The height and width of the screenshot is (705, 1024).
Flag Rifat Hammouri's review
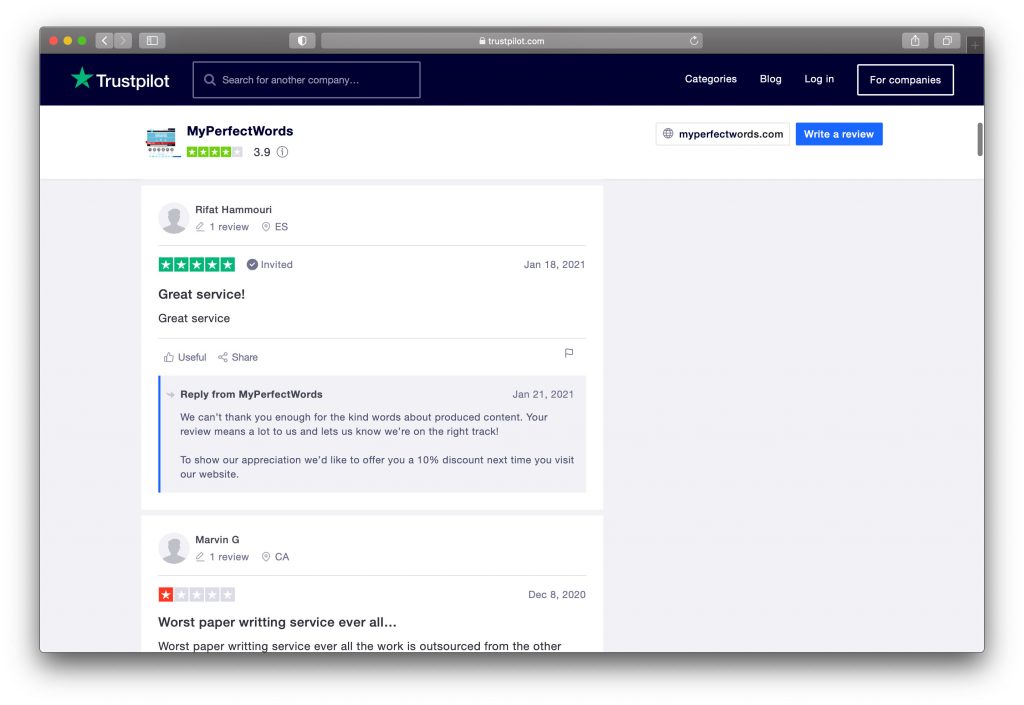(569, 353)
